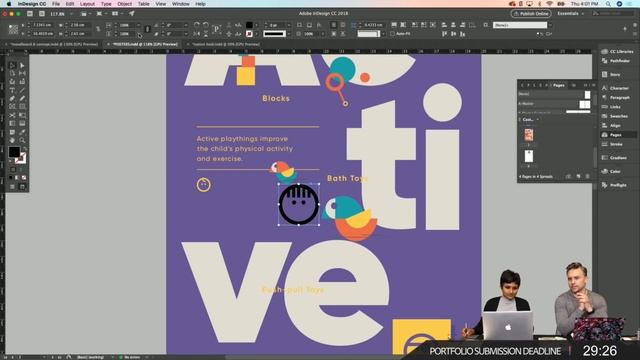Select A-Master row in Pages panel
The height and width of the screenshot is (360, 640).
[554, 104]
